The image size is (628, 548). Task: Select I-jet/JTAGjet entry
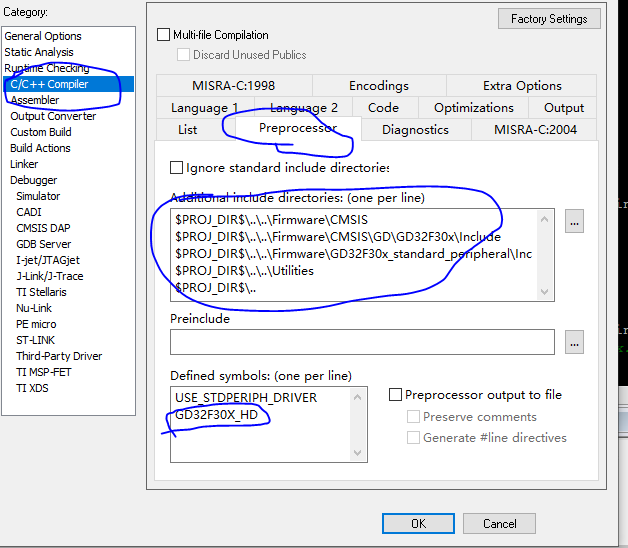click(48, 260)
